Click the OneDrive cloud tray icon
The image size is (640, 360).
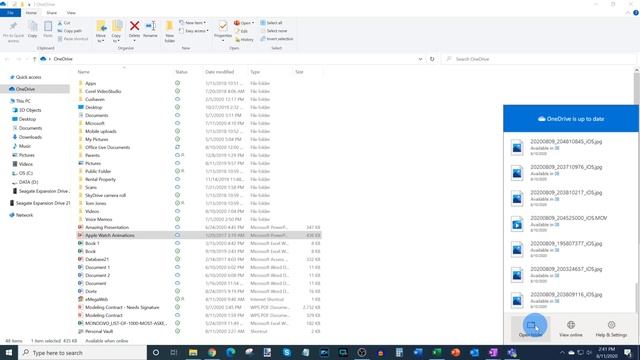pos(572,352)
